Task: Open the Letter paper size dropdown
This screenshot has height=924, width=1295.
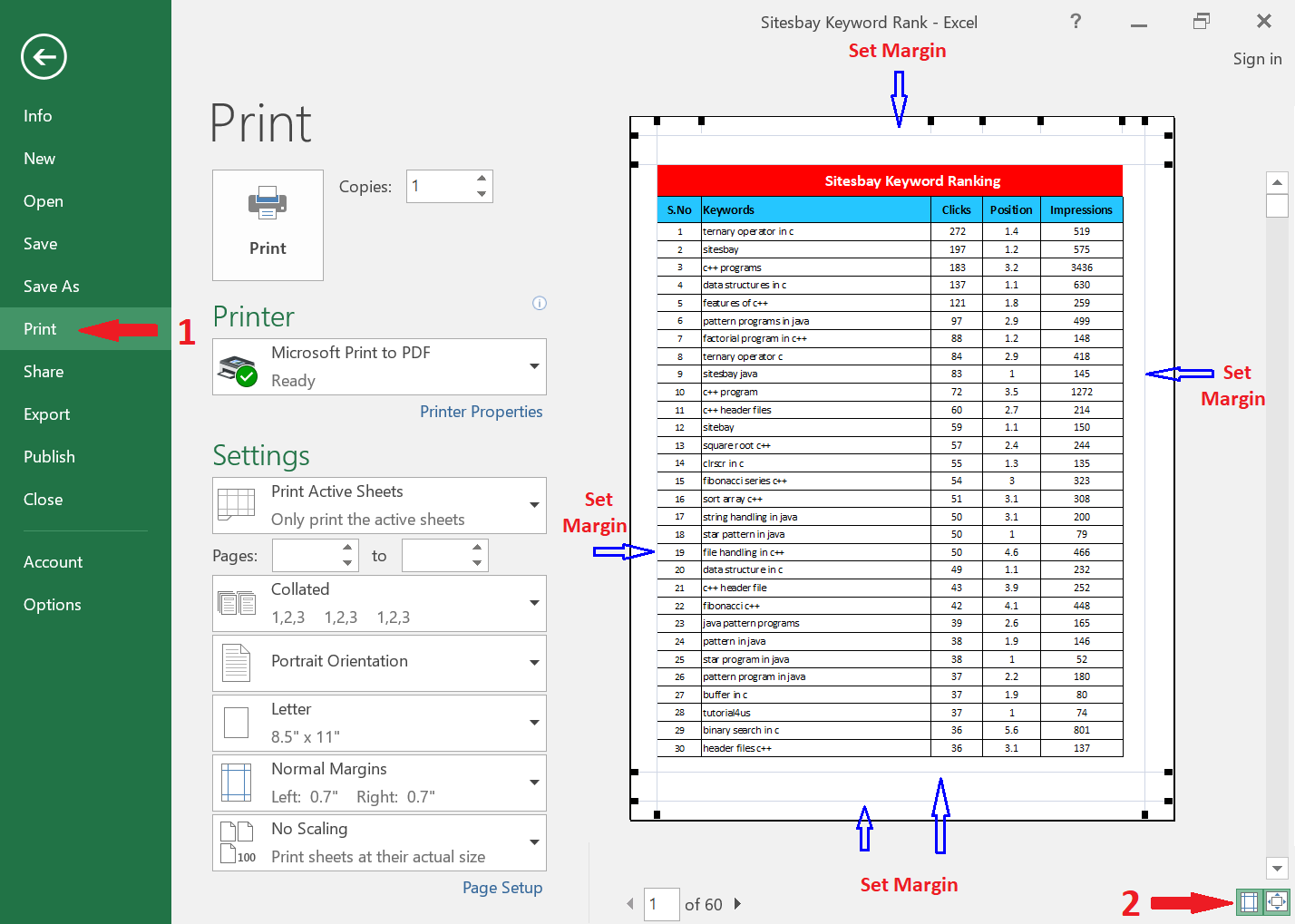Action: pyautogui.click(x=379, y=723)
